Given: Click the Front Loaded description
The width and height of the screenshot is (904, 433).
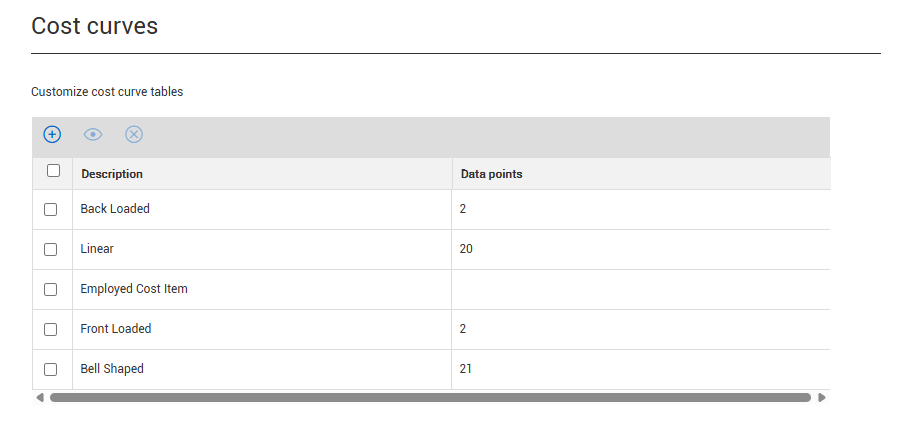Looking at the screenshot, I should pos(116,329).
